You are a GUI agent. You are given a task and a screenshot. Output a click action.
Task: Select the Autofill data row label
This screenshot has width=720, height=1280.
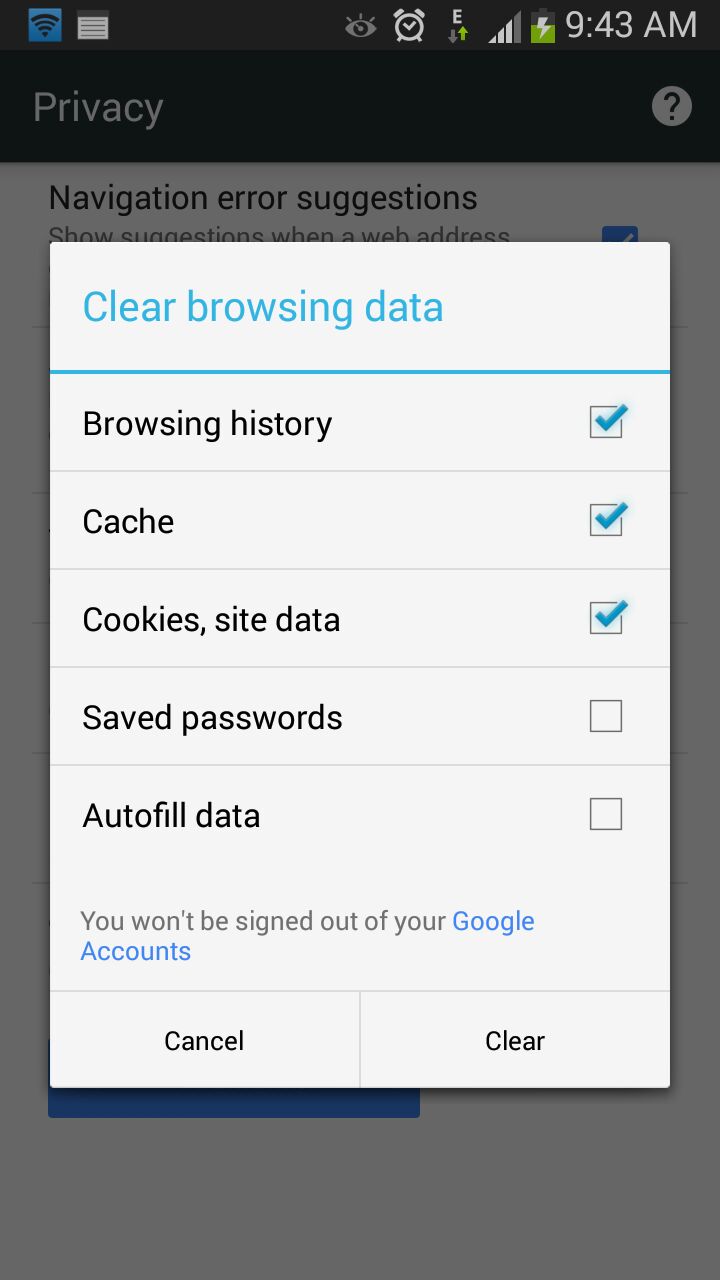(171, 815)
